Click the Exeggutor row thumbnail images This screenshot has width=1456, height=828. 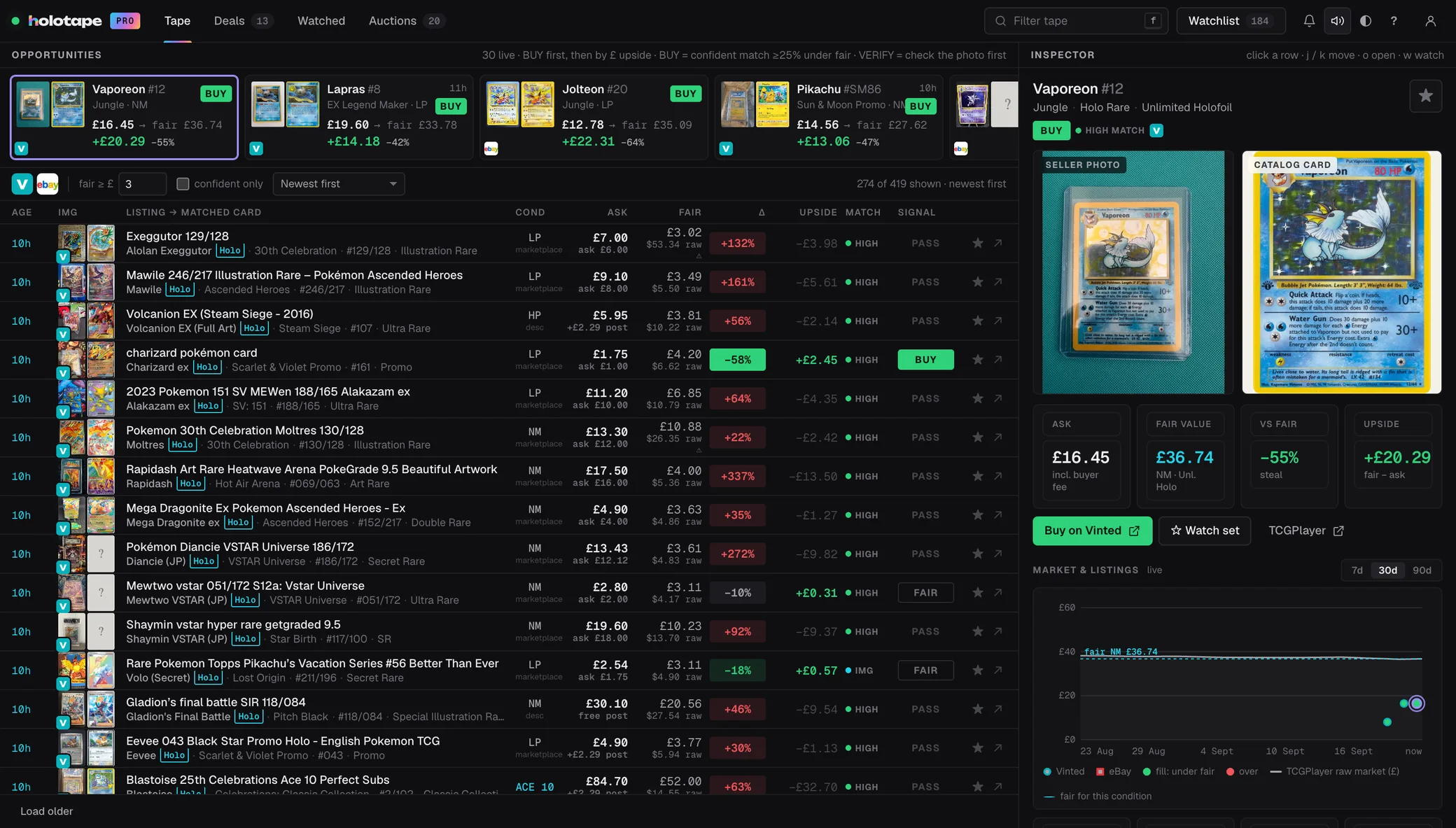pos(86,244)
